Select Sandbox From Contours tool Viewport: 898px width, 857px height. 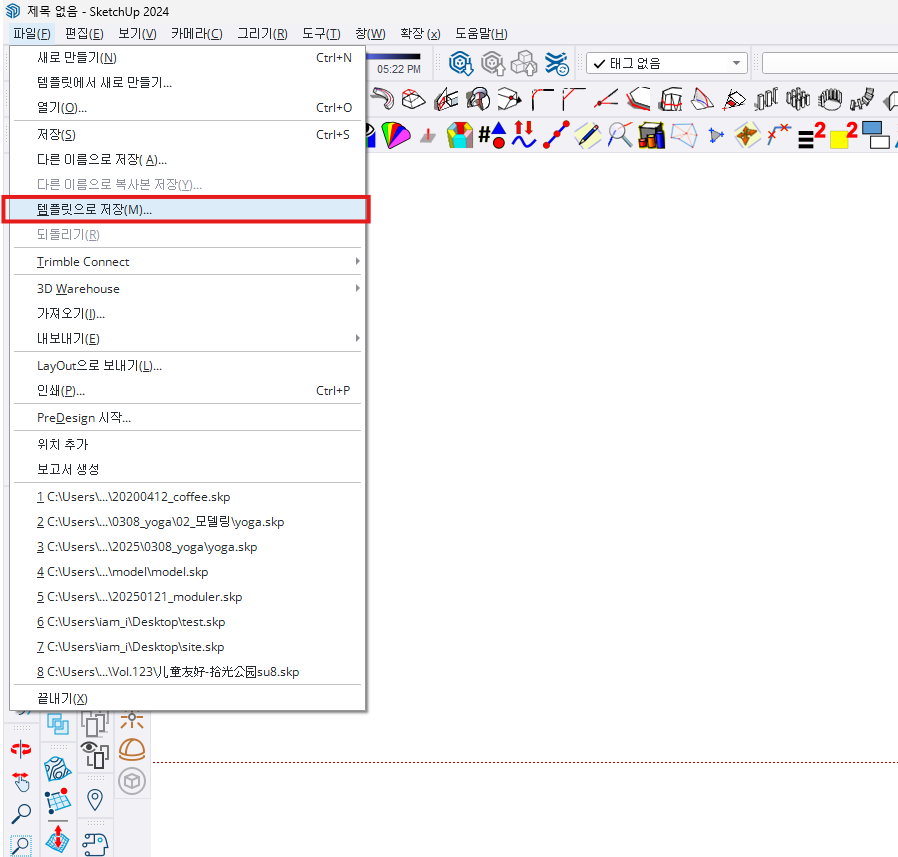[57, 769]
